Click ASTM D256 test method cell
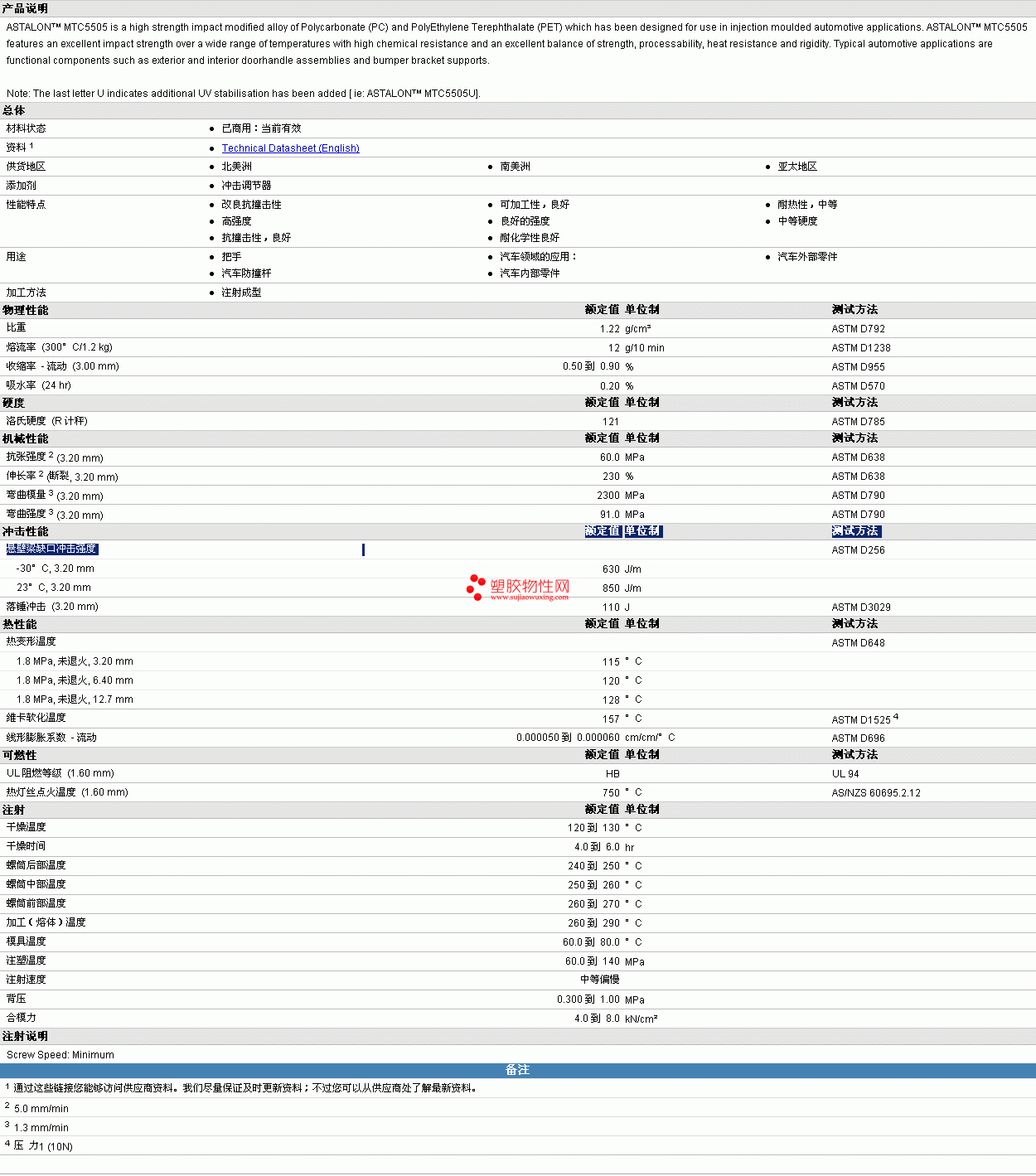1036x1176 pixels. coord(859,550)
